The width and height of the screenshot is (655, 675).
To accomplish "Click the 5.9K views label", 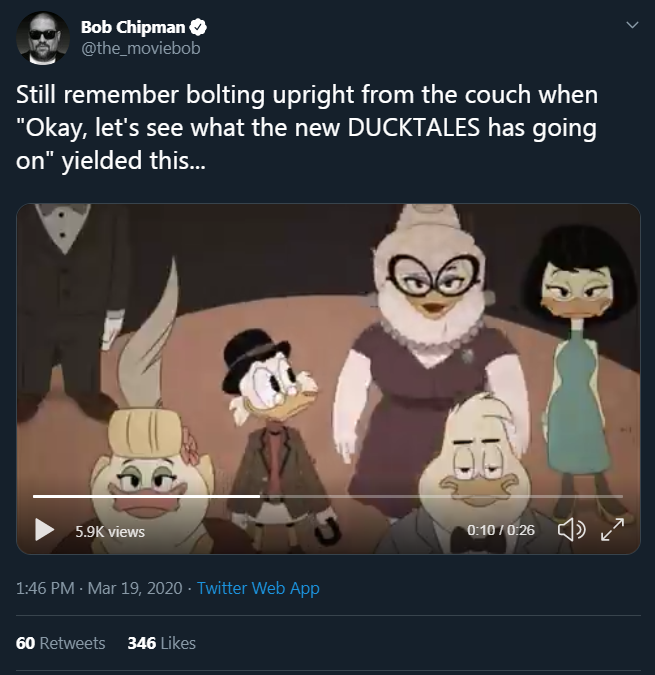I will [110, 532].
